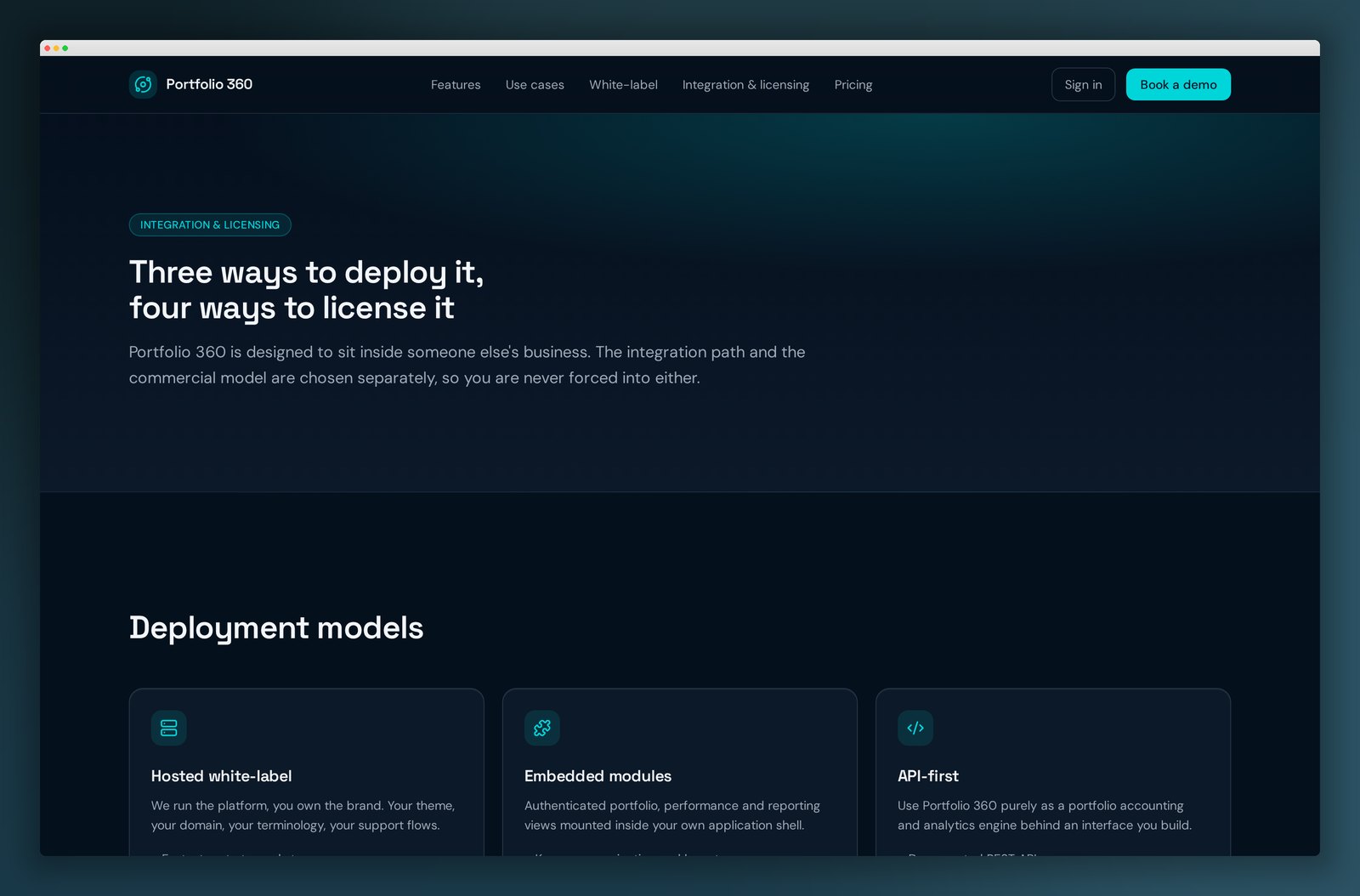Click the green maximize window dot
This screenshot has width=1360, height=896.
pos(65,48)
